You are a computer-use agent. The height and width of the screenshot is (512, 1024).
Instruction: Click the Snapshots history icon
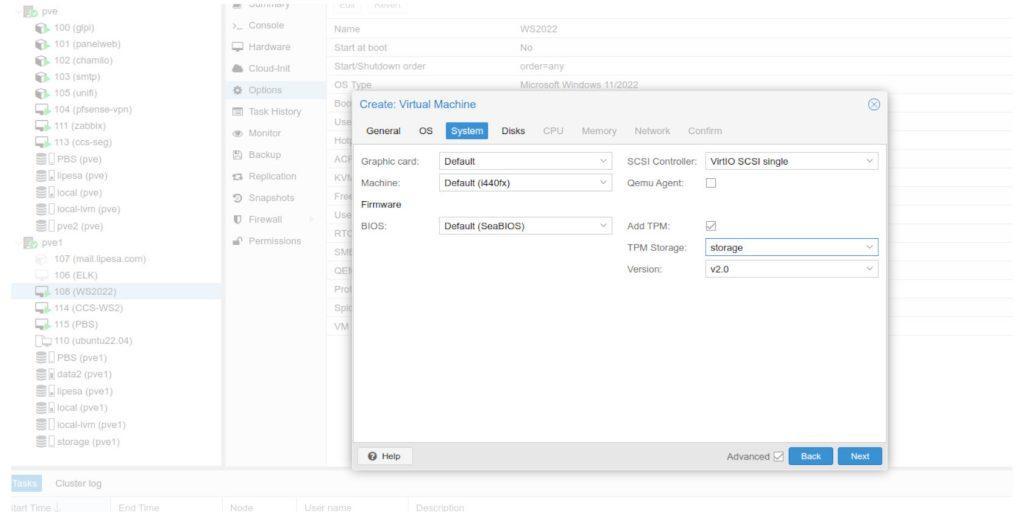(x=238, y=198)
